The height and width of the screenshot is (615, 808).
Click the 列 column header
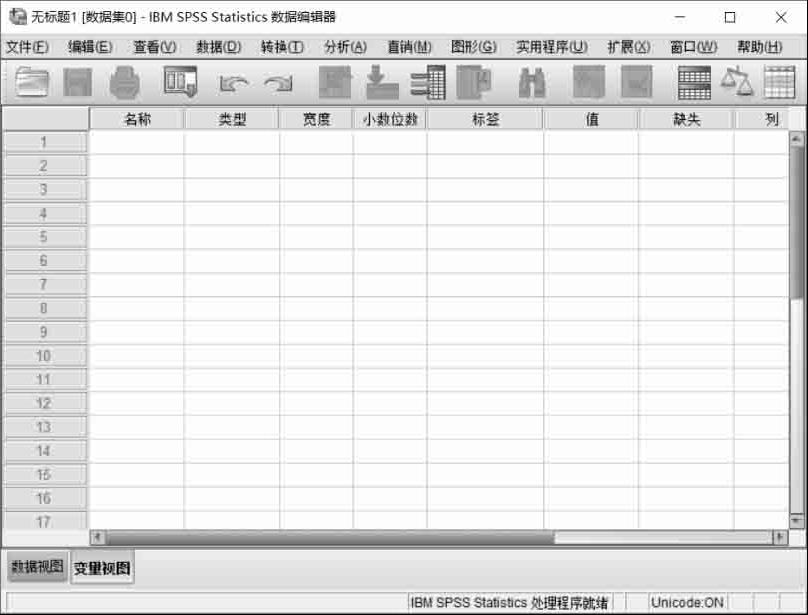763,119
